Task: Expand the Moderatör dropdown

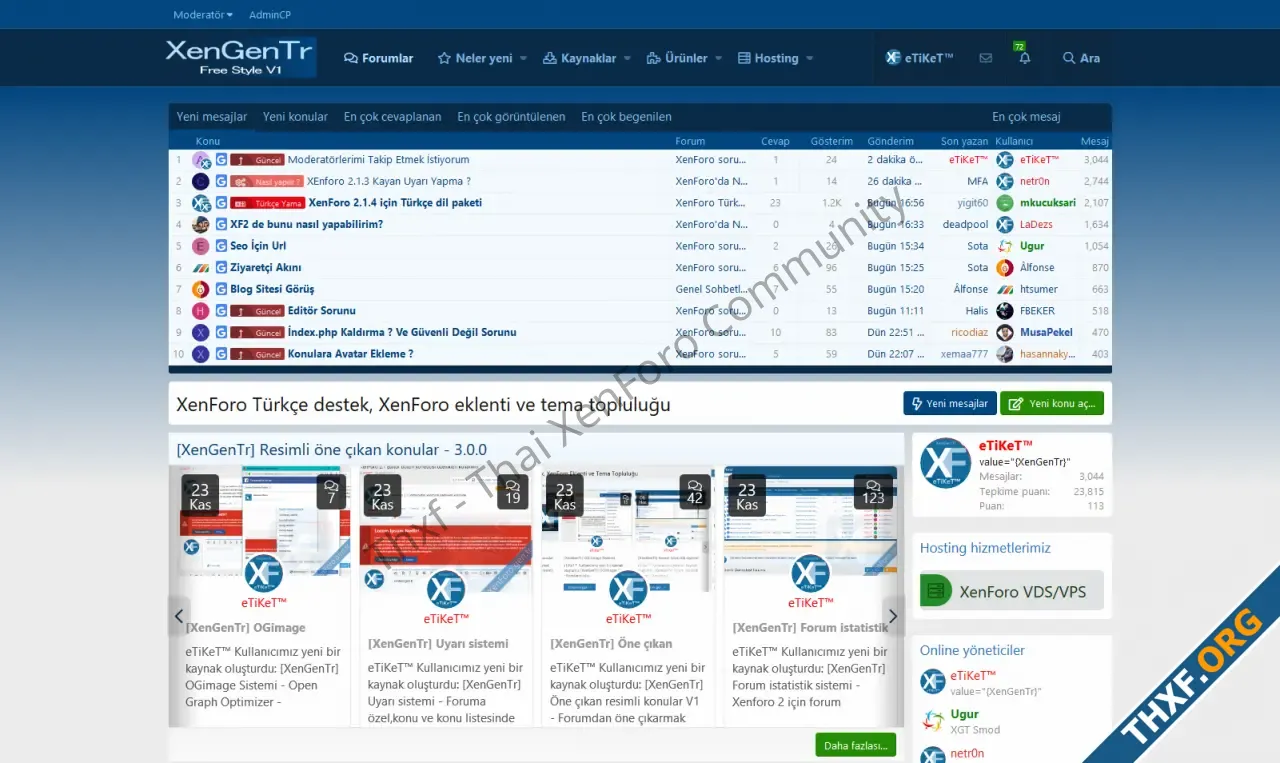Action: point(203,15)
